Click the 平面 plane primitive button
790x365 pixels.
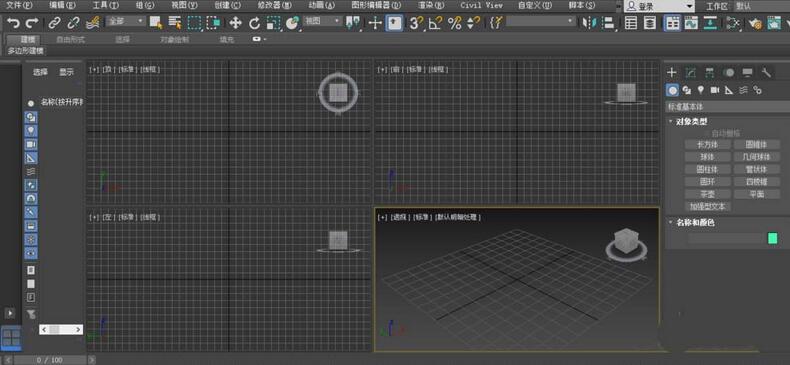point(756,194)
